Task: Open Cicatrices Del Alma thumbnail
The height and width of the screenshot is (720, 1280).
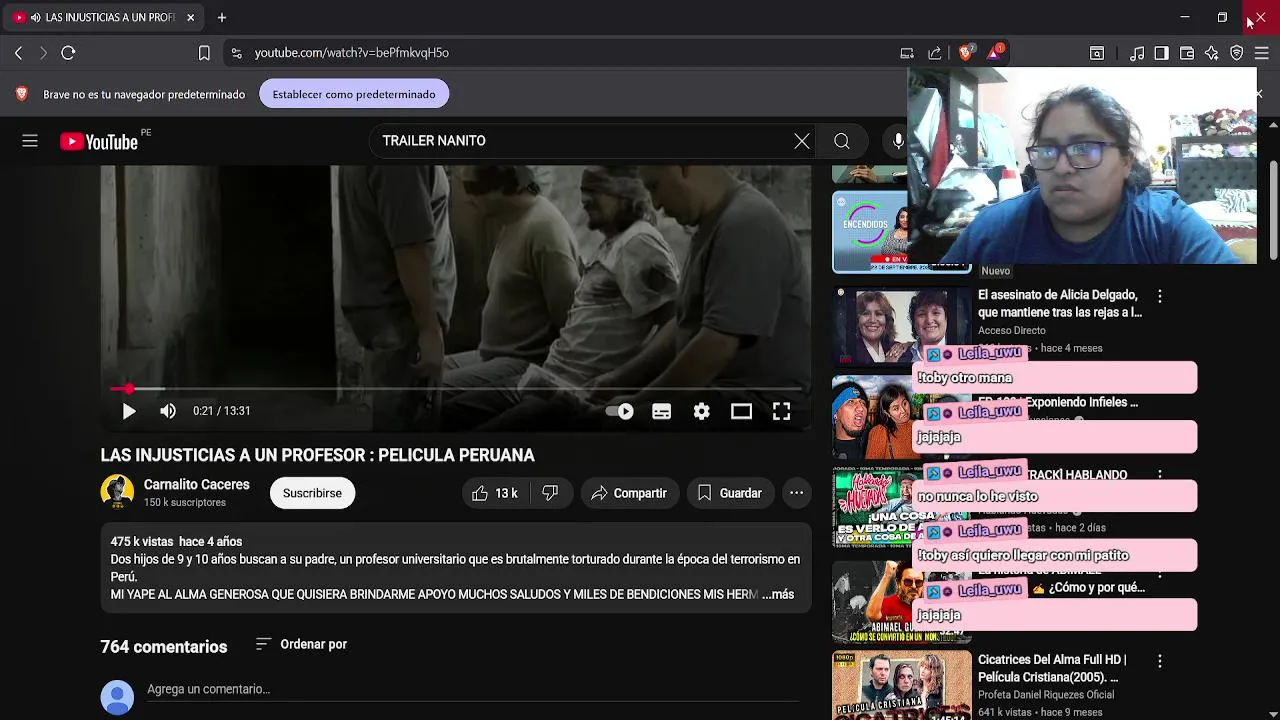Action: coord(901,686)
